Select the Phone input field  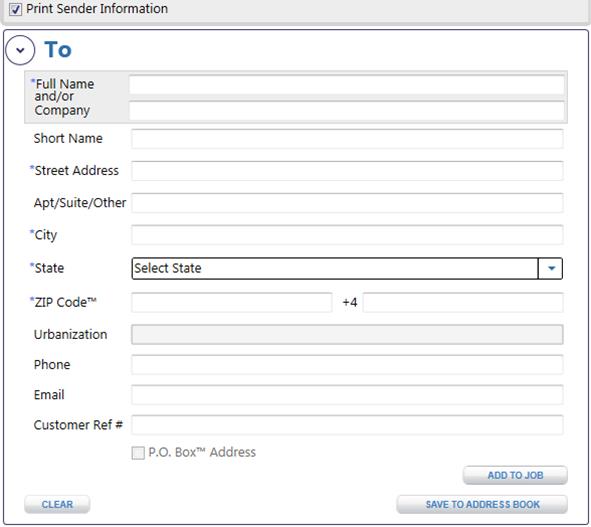347,365
